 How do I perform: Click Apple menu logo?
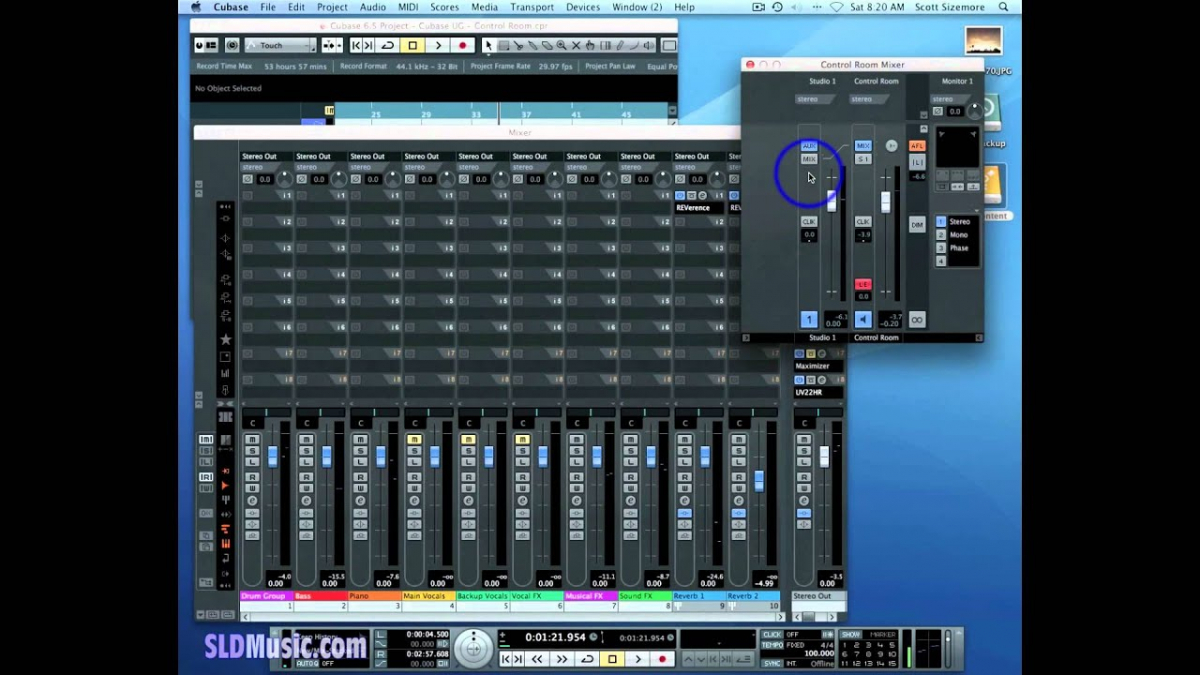pos(197,7)
